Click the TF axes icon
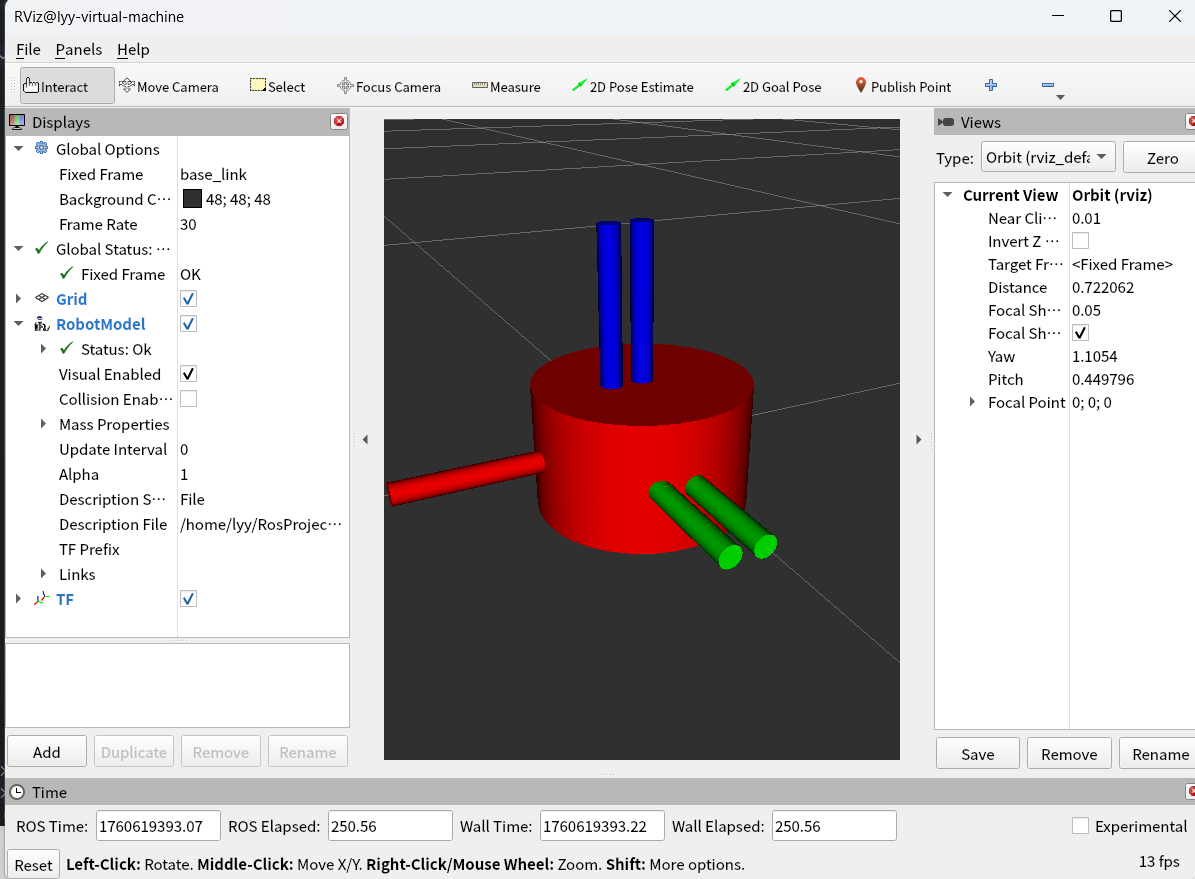 click(42, 599)
